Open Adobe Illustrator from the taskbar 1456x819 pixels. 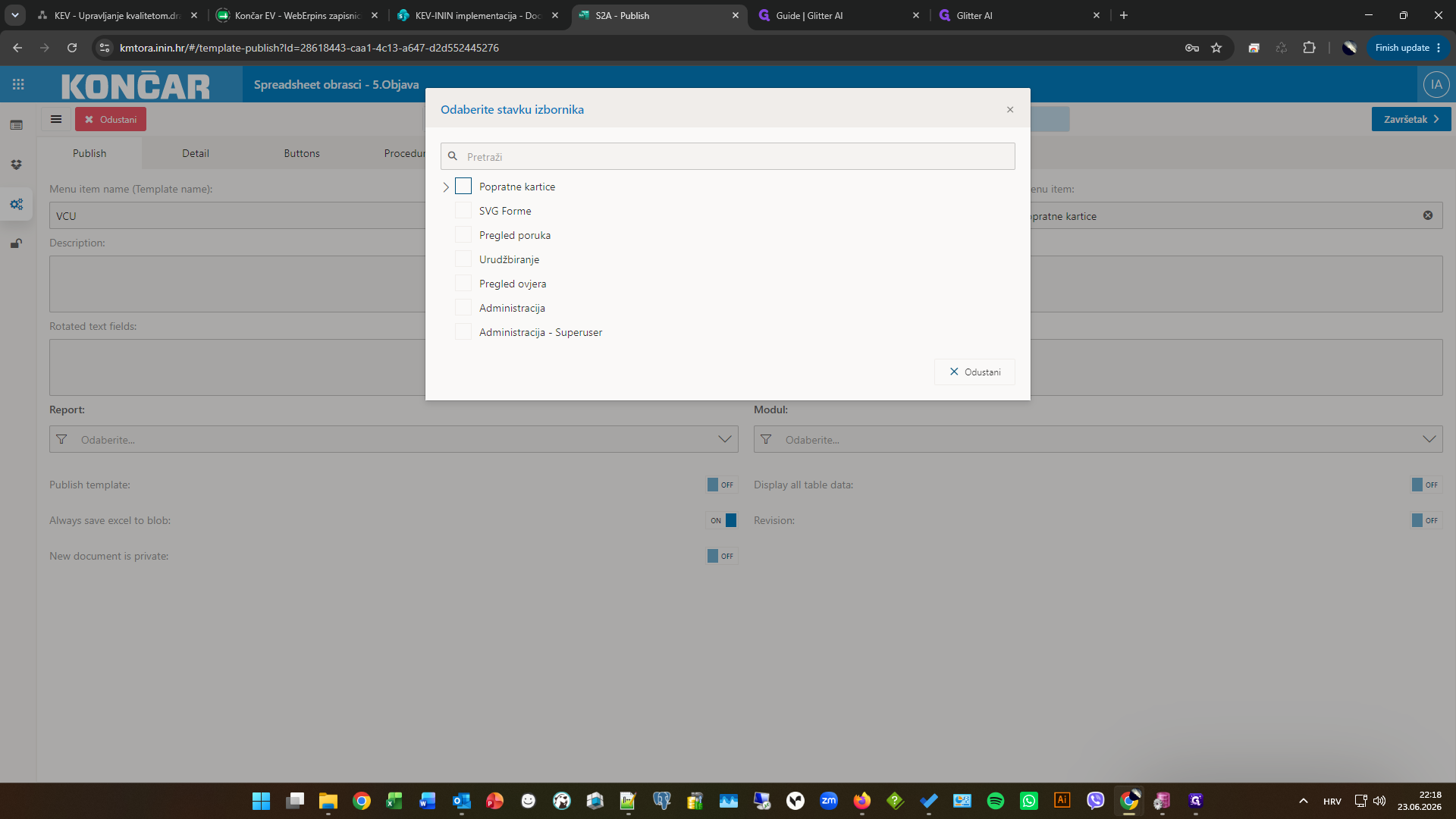1062,801
